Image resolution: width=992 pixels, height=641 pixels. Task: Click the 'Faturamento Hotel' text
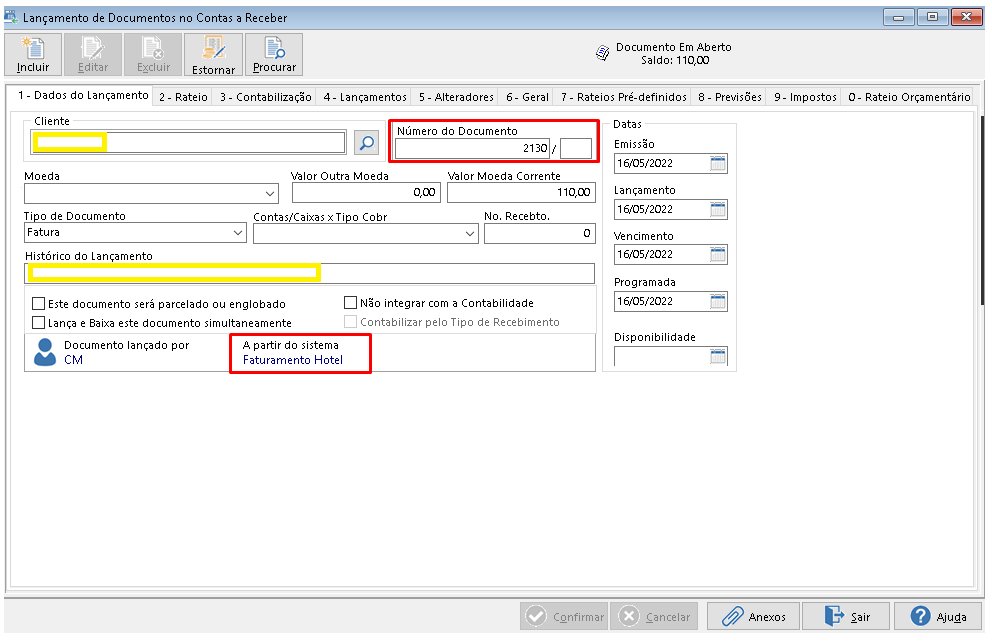click(293, 360)
